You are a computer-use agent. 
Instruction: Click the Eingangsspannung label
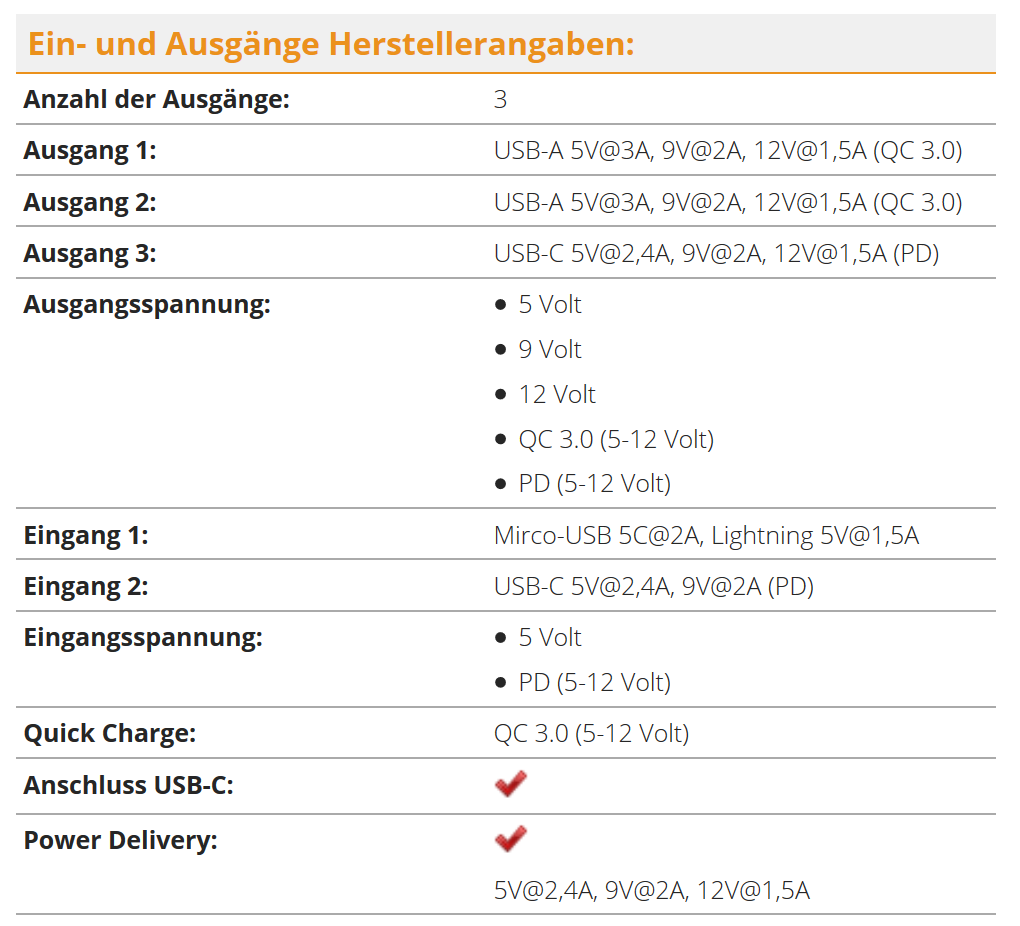(x=143, y=638)
